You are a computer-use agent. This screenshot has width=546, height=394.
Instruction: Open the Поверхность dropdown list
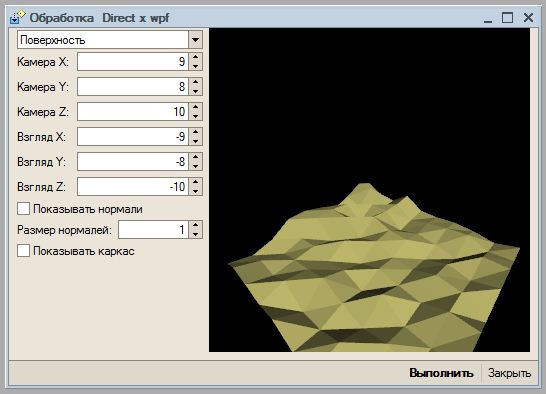pyautogui.click(x=195, y=40)
